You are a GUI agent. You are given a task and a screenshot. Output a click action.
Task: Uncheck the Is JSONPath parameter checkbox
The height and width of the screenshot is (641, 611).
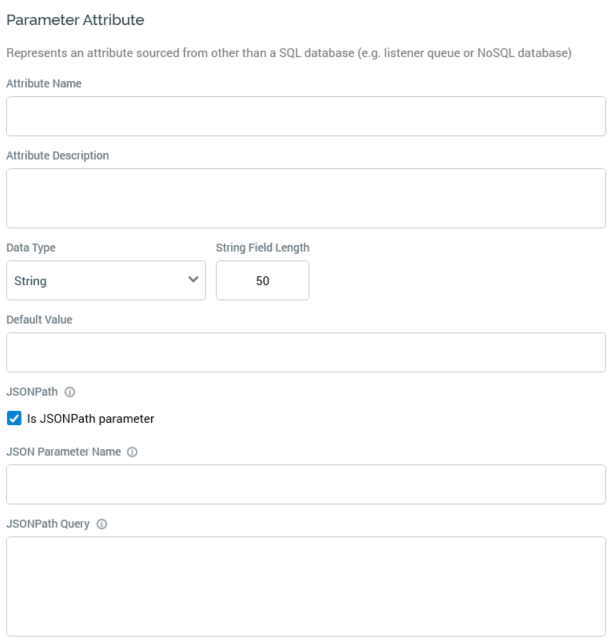click(x=14, y=419)
